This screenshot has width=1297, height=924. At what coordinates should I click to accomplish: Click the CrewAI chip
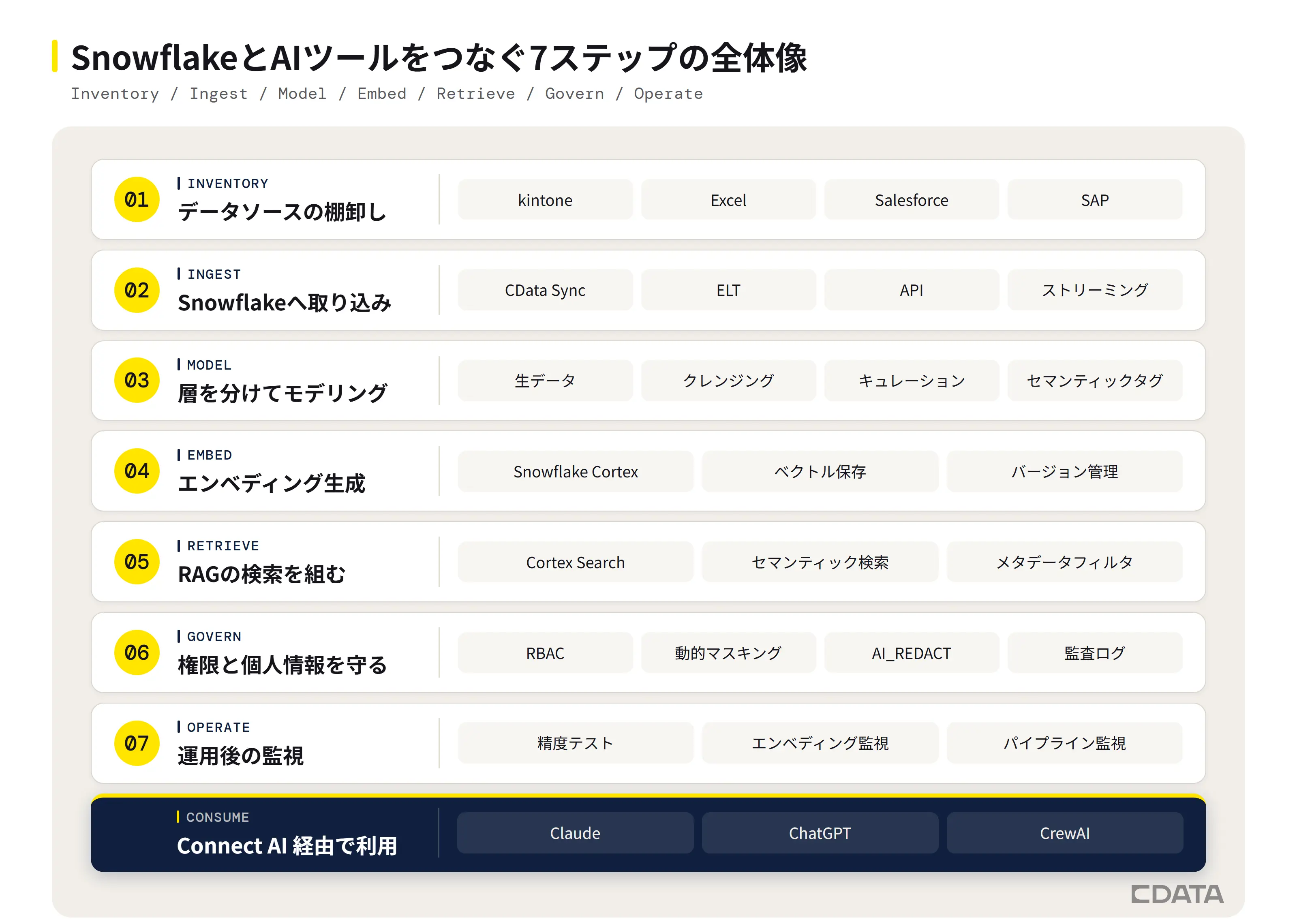[x=1065, y=833]
